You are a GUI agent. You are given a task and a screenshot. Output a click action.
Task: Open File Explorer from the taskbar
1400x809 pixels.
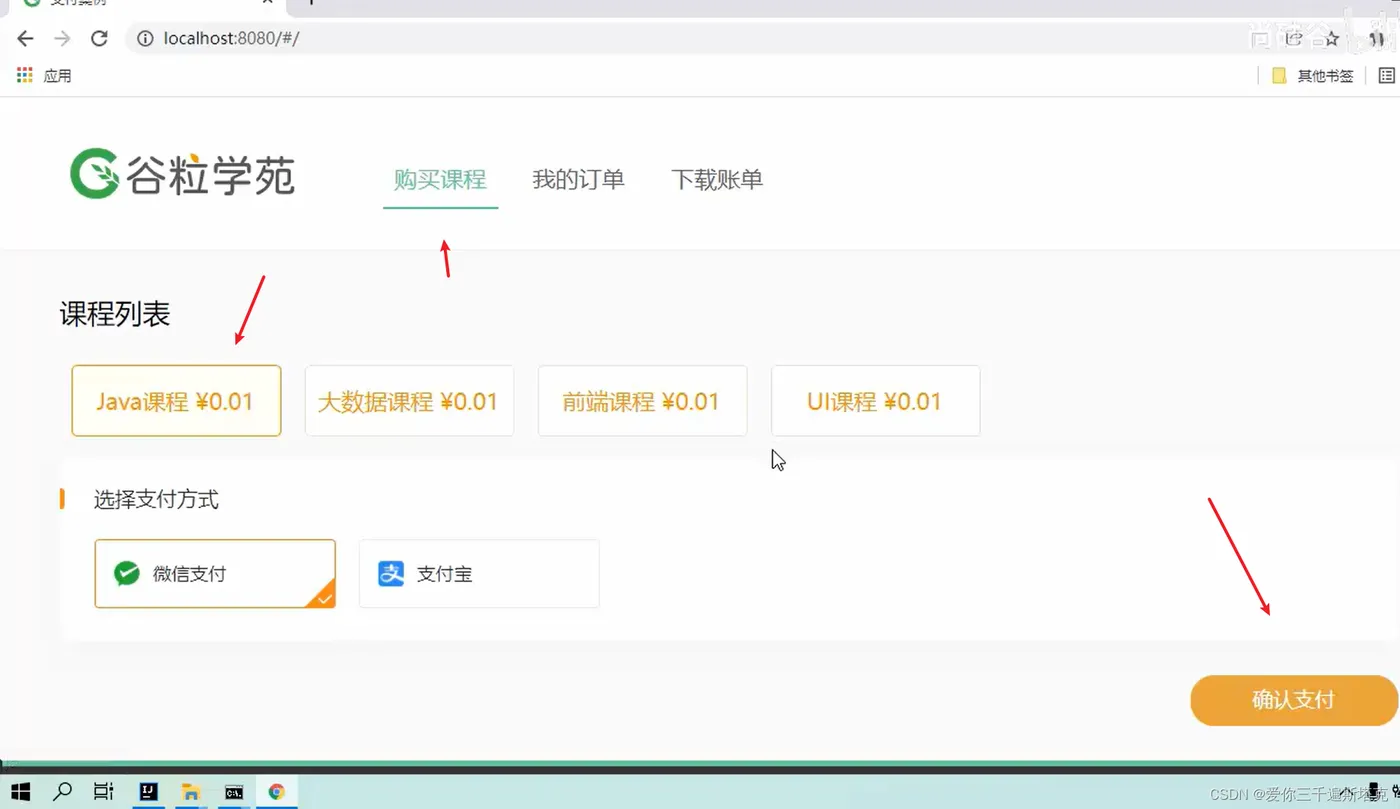(190, 791)
